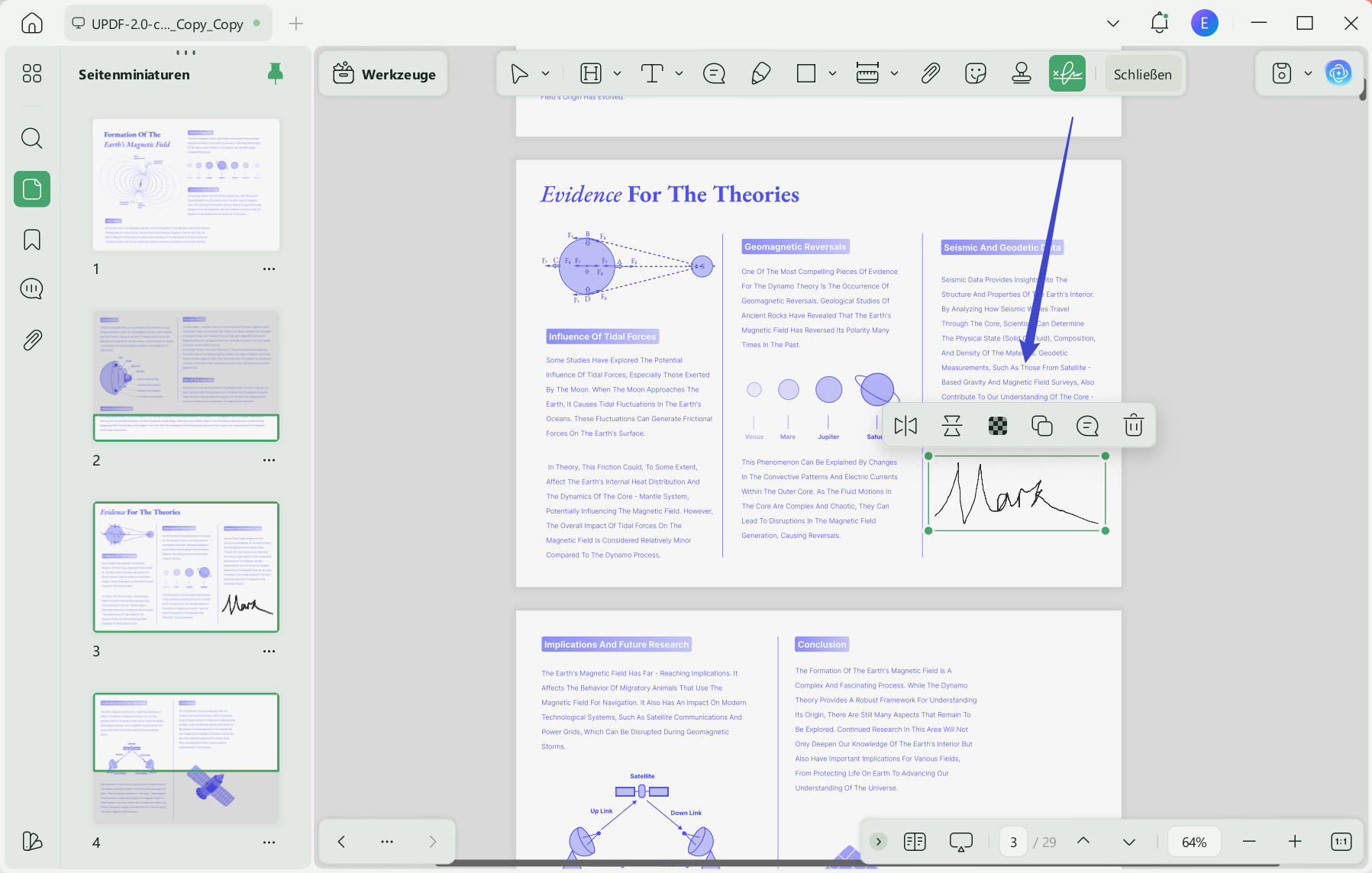Go forward with the right arrow
Viewport: 1372px width, 873px height.
click(x=433, y=842)
